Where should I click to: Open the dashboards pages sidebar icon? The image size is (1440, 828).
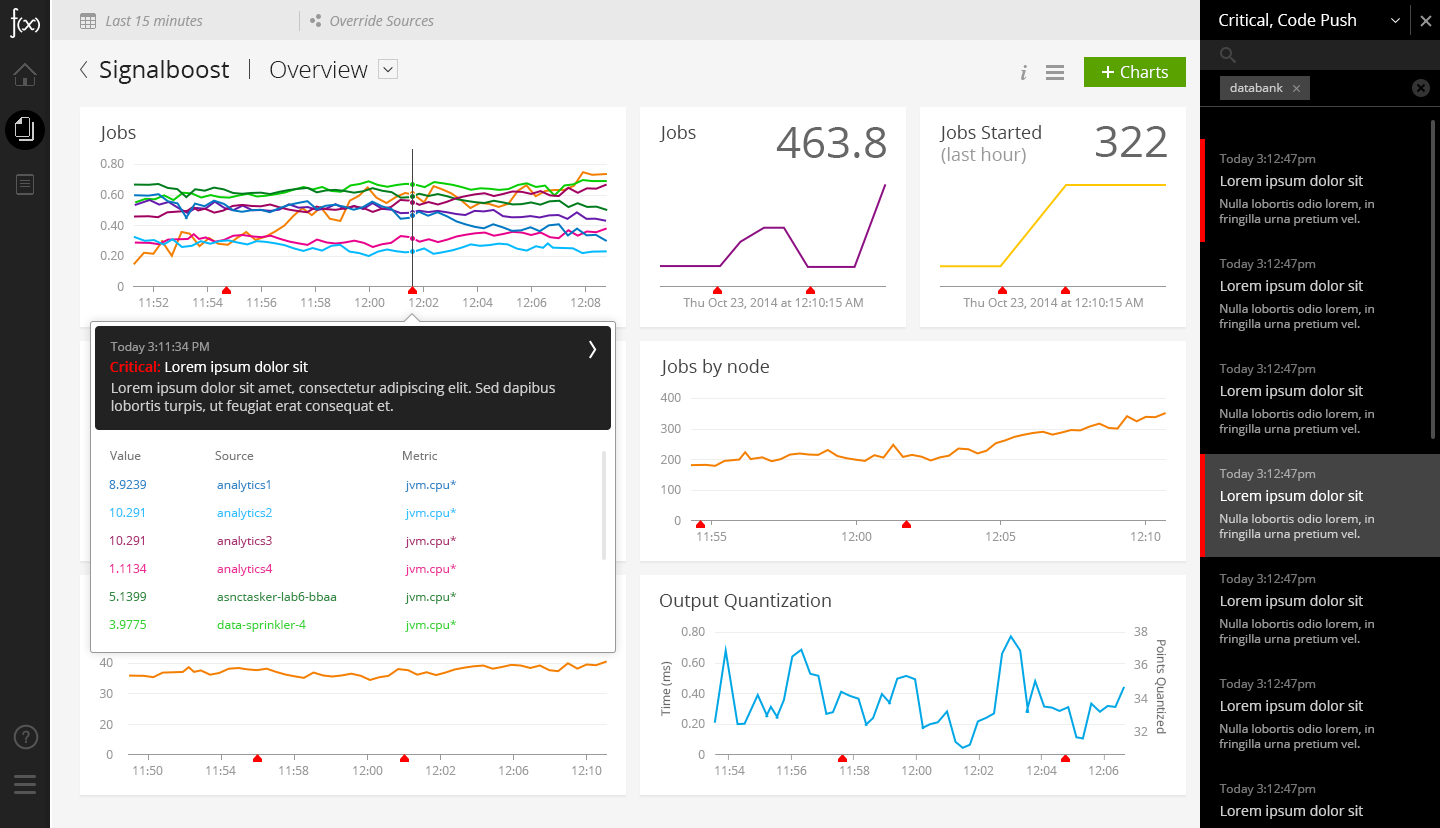click(25, 130)
